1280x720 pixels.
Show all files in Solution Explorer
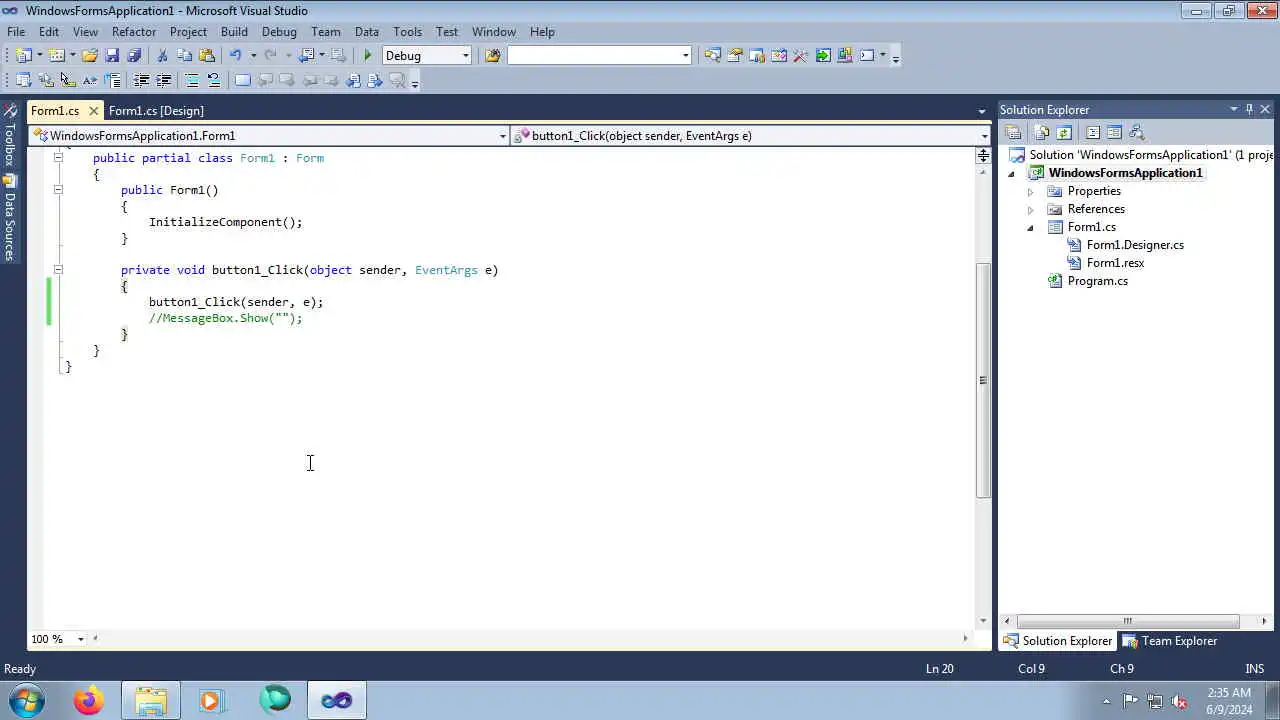click(x=1042, y=132)
